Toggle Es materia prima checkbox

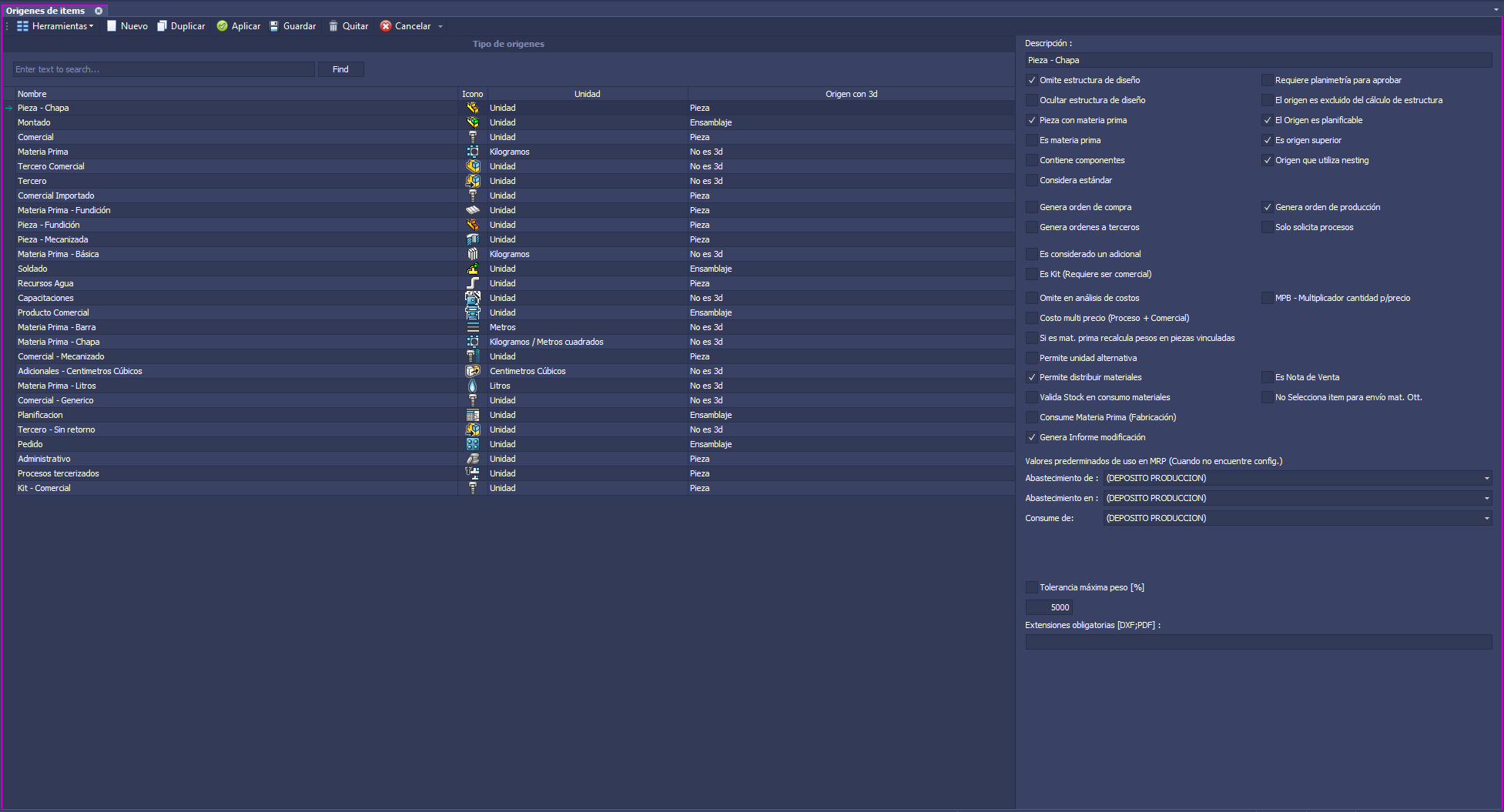pyautogui.click(x=1032, y=140)
